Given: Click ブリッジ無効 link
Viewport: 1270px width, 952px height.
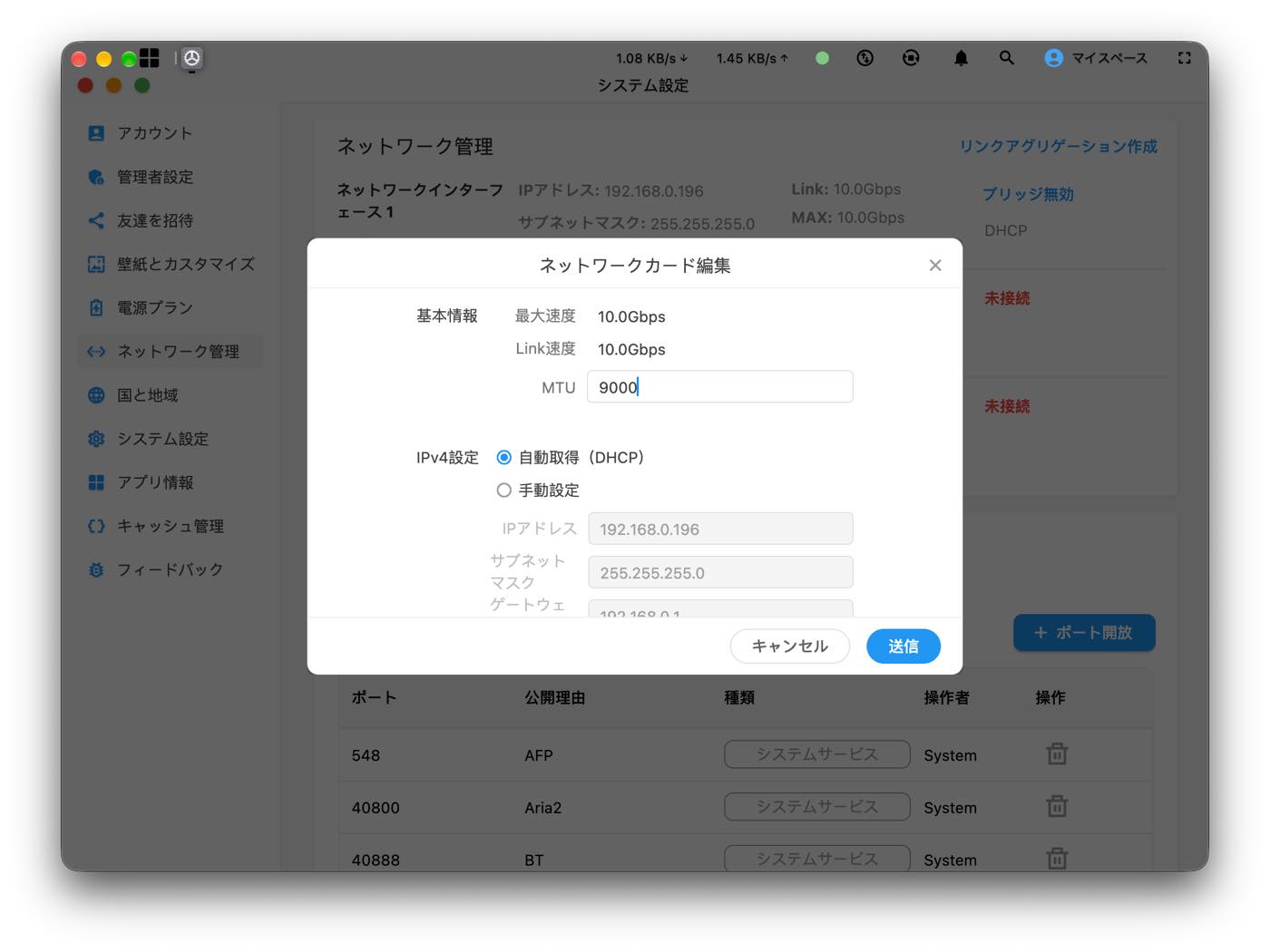Looking at the screenshot, I should click(1028, 194).
